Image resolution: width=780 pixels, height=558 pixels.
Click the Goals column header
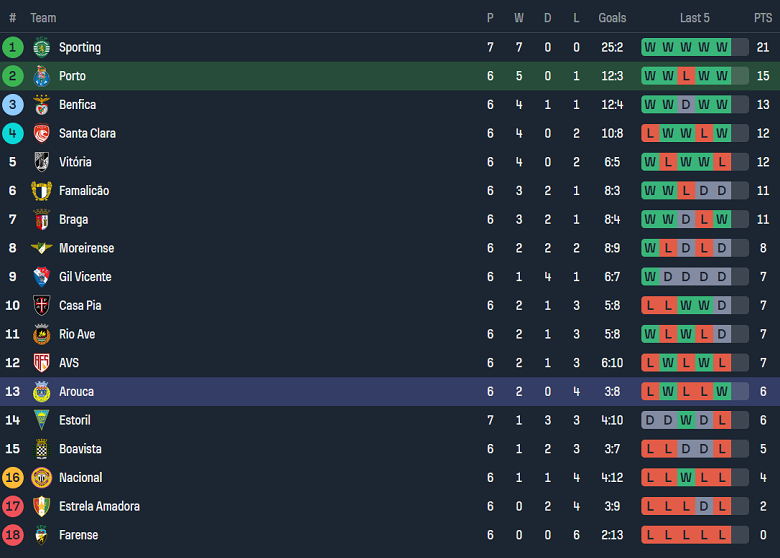[612, 18]
